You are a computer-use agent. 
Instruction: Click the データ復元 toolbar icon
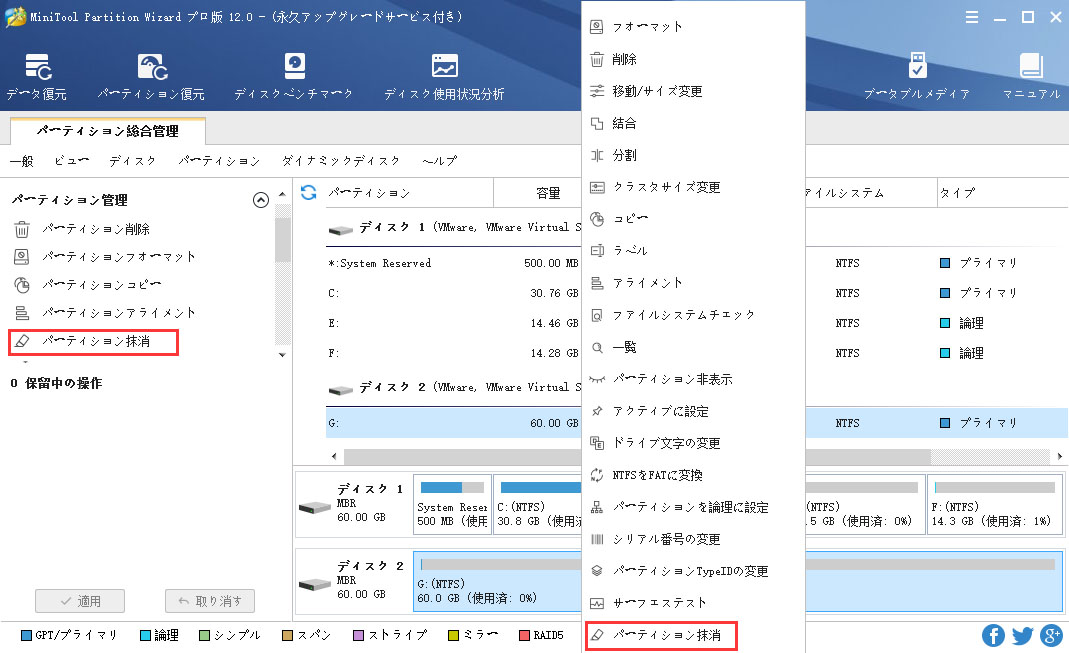pyautogui.click(x=37, y=68)
